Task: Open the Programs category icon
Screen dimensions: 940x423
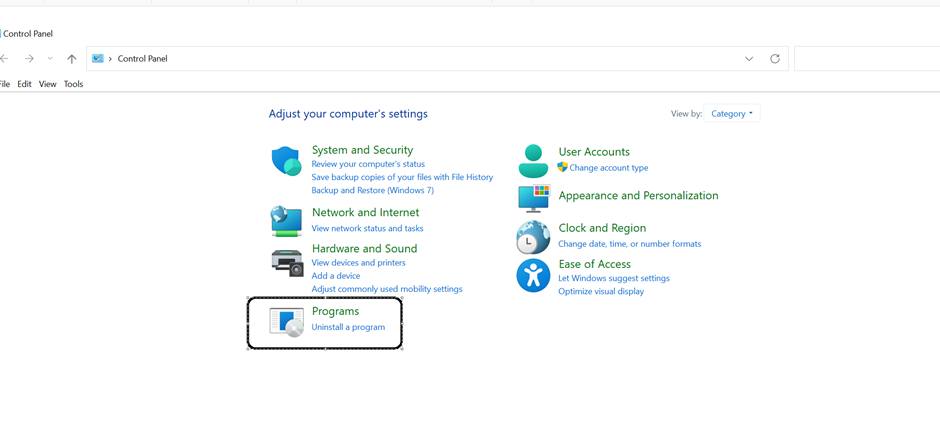Action: tap(287, 323)
